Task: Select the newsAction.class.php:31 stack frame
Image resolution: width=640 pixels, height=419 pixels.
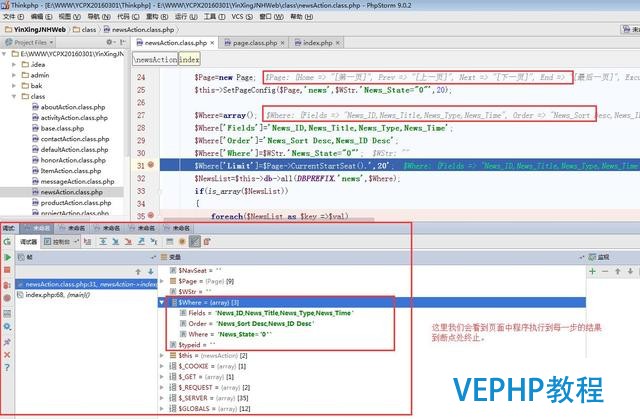Action: pyautogui.click(x=86, y=284)
